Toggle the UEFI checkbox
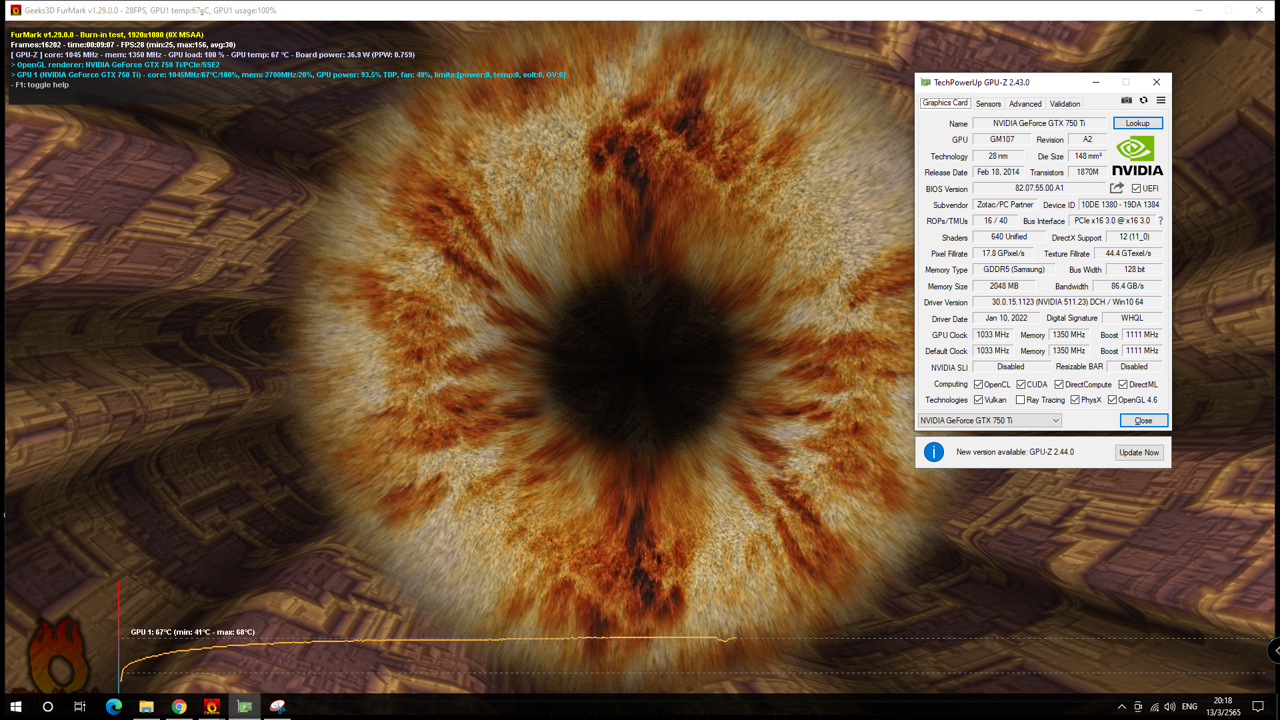 1136,188
